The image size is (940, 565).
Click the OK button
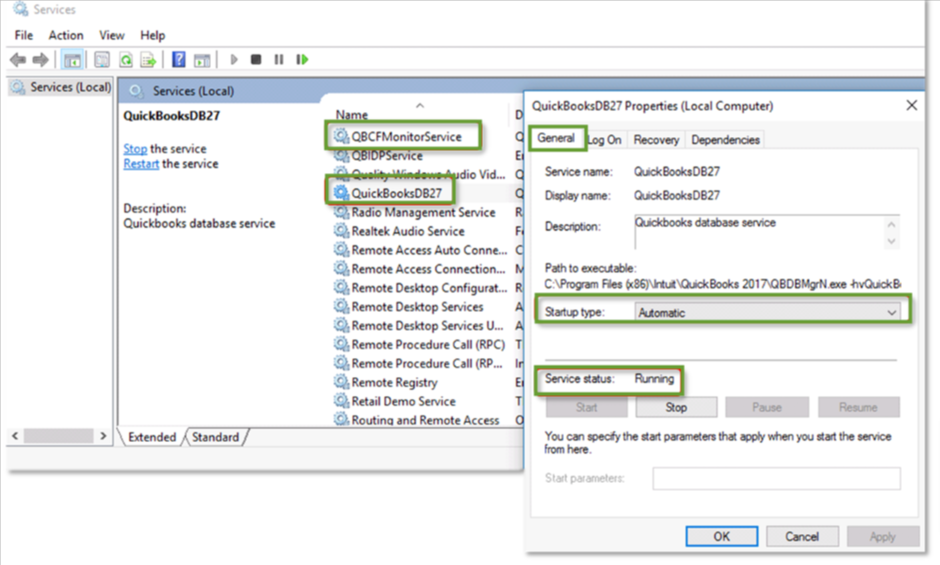[722, 536]
